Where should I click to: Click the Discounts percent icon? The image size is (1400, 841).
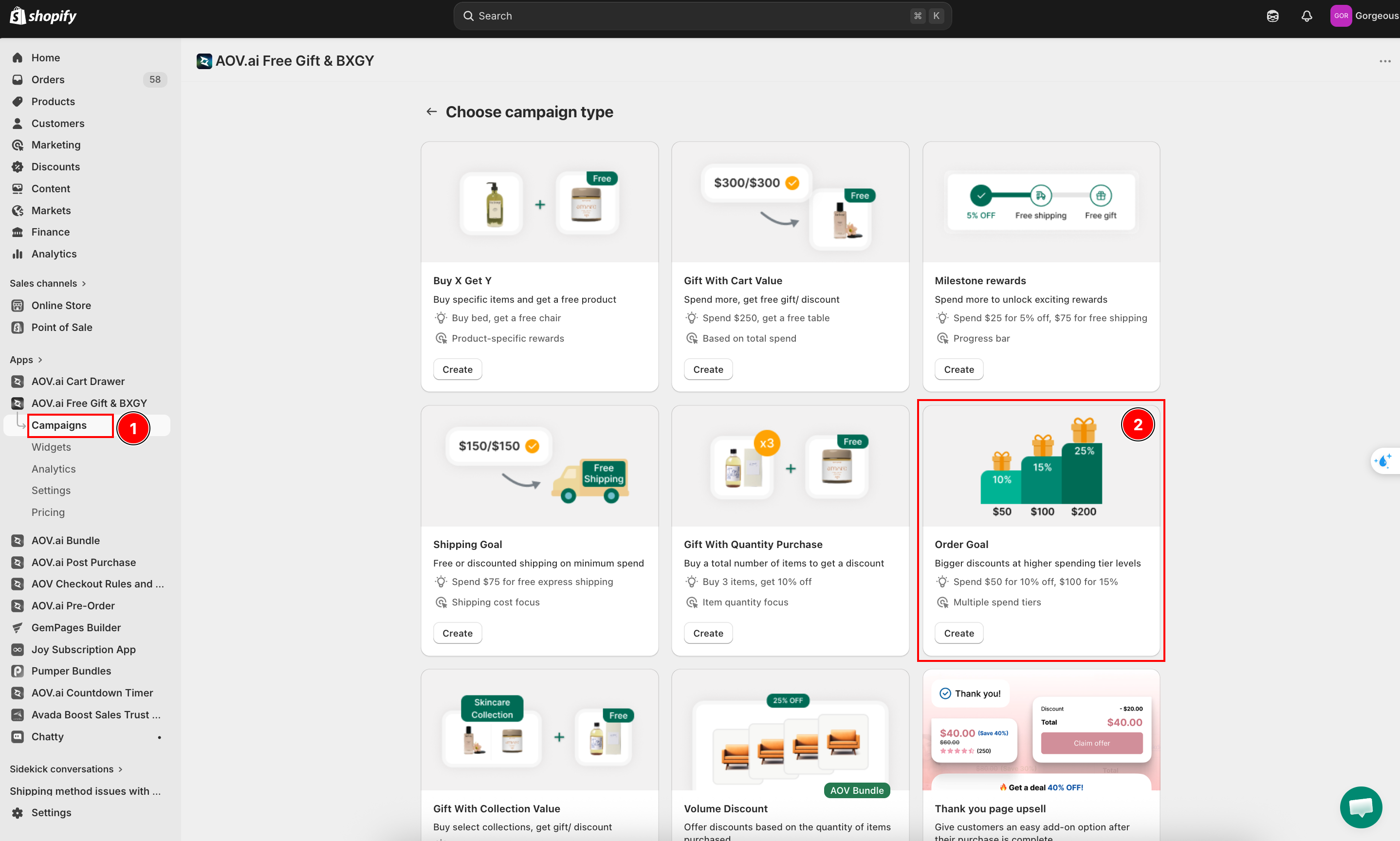18,166
